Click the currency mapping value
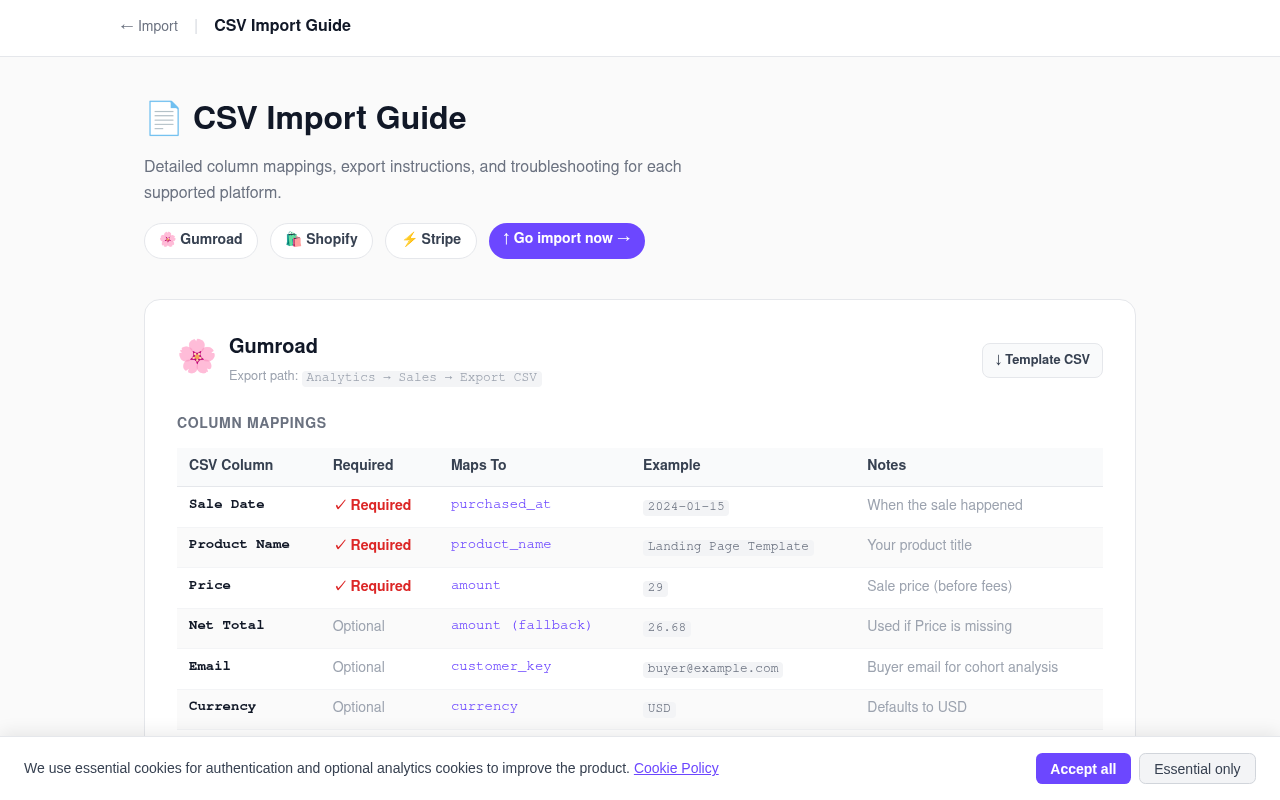 (485, 707)
